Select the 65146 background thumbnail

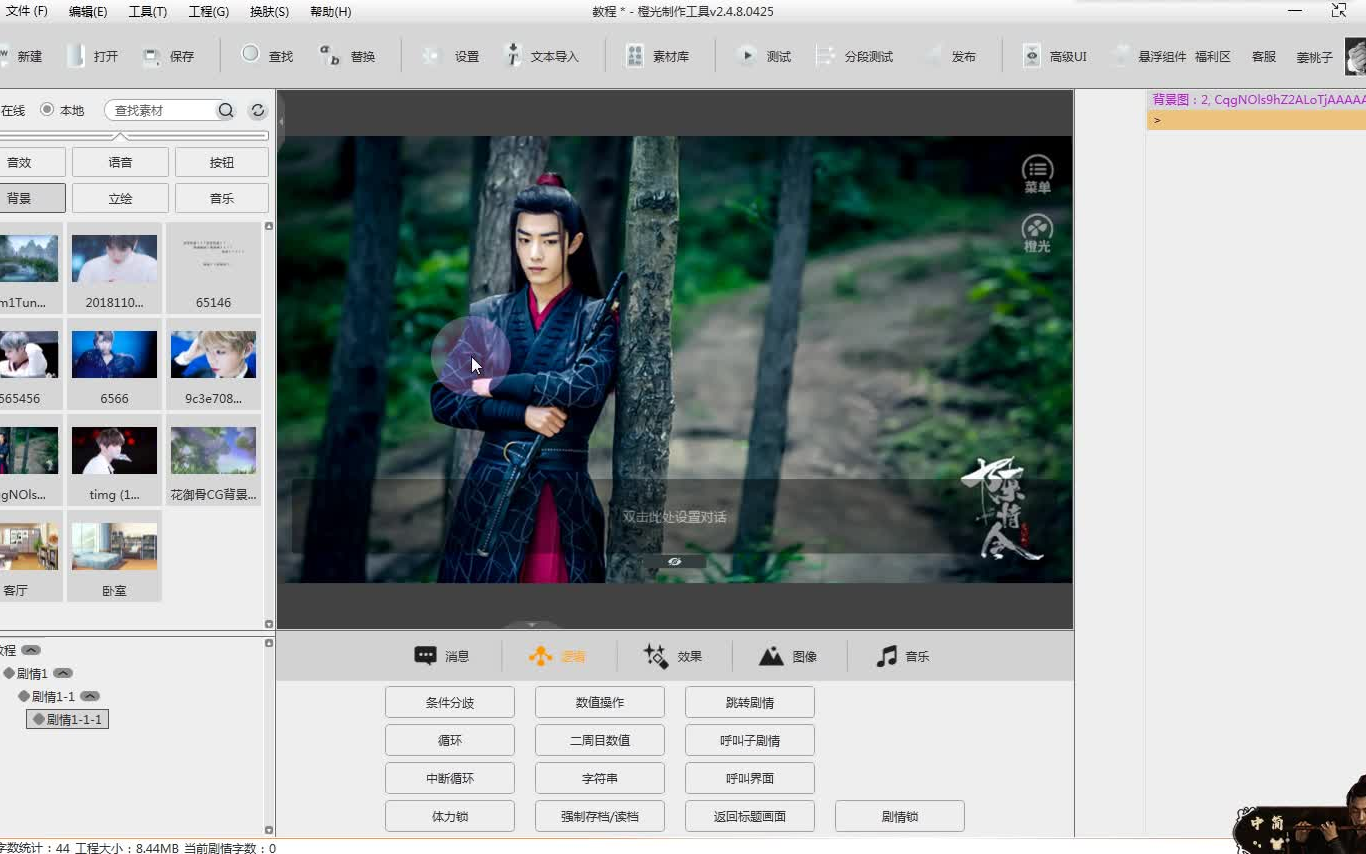click(x=213, y=269)
